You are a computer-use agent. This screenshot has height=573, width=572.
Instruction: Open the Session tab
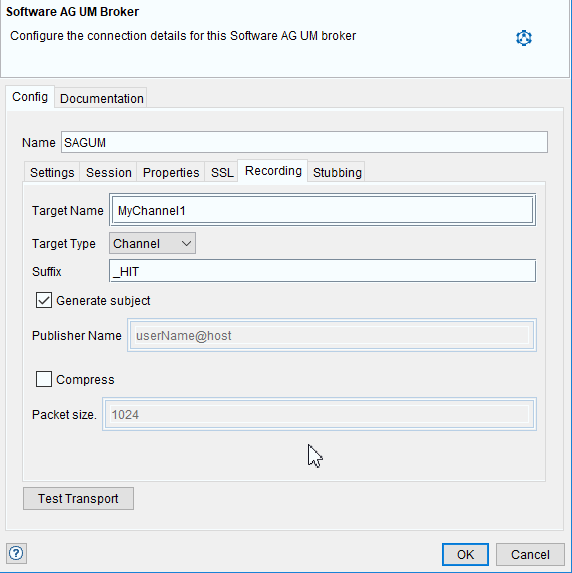[109, 172]
